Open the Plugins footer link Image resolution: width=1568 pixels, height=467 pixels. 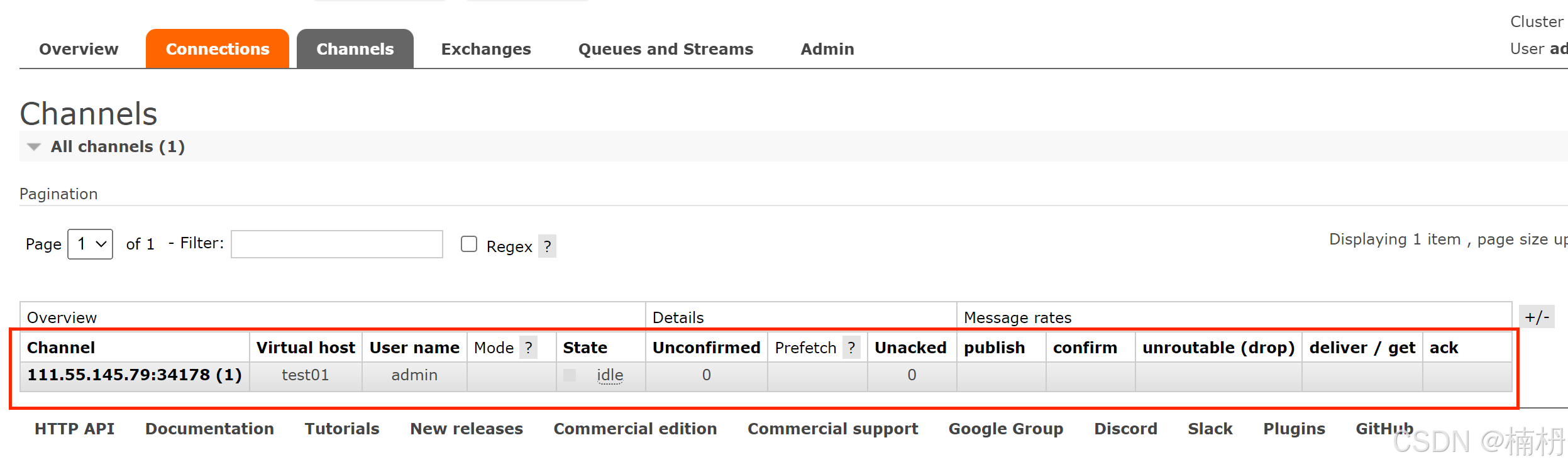click(1295, 429)
